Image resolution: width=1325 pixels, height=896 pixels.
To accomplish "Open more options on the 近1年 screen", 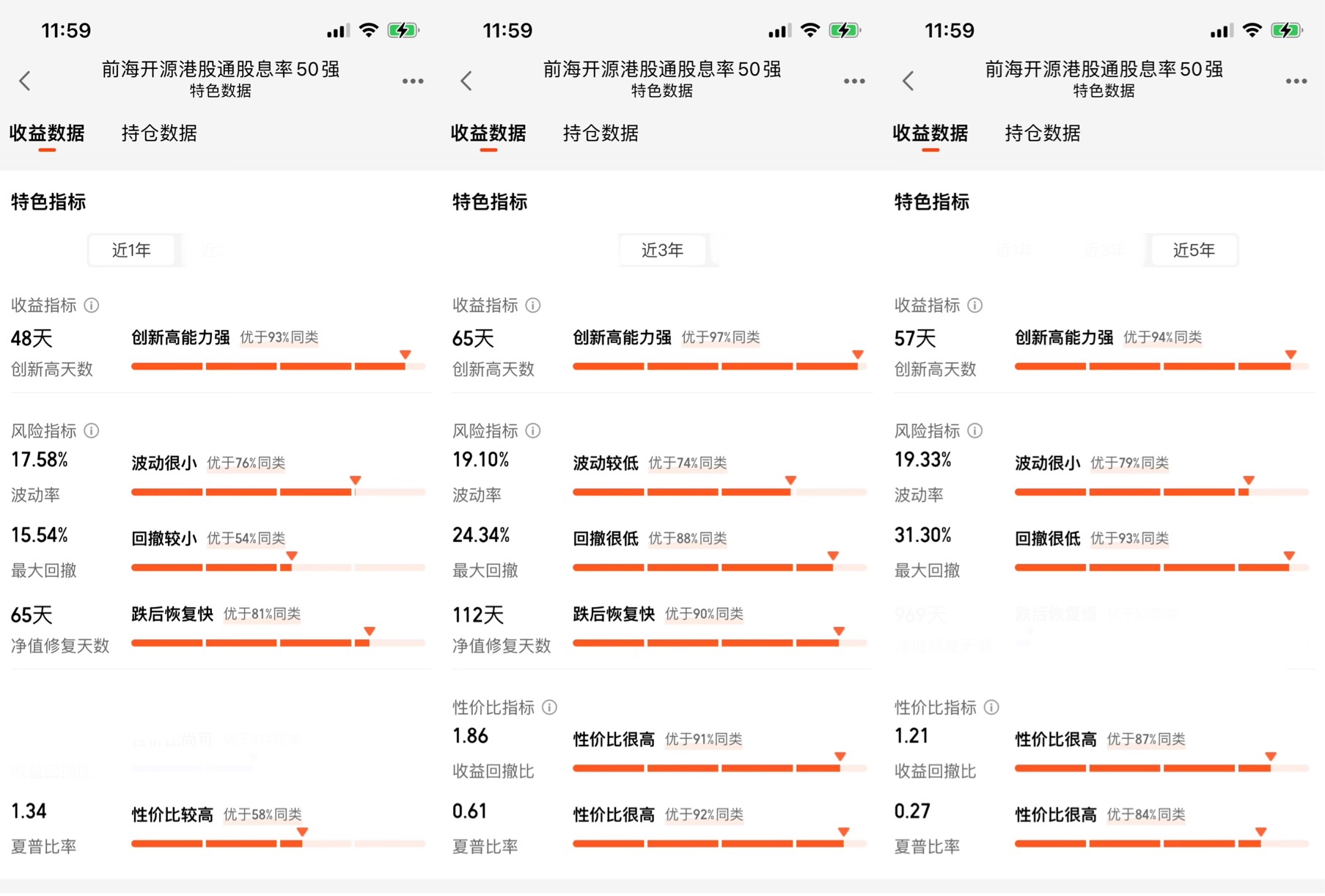I will pos(413,81).
